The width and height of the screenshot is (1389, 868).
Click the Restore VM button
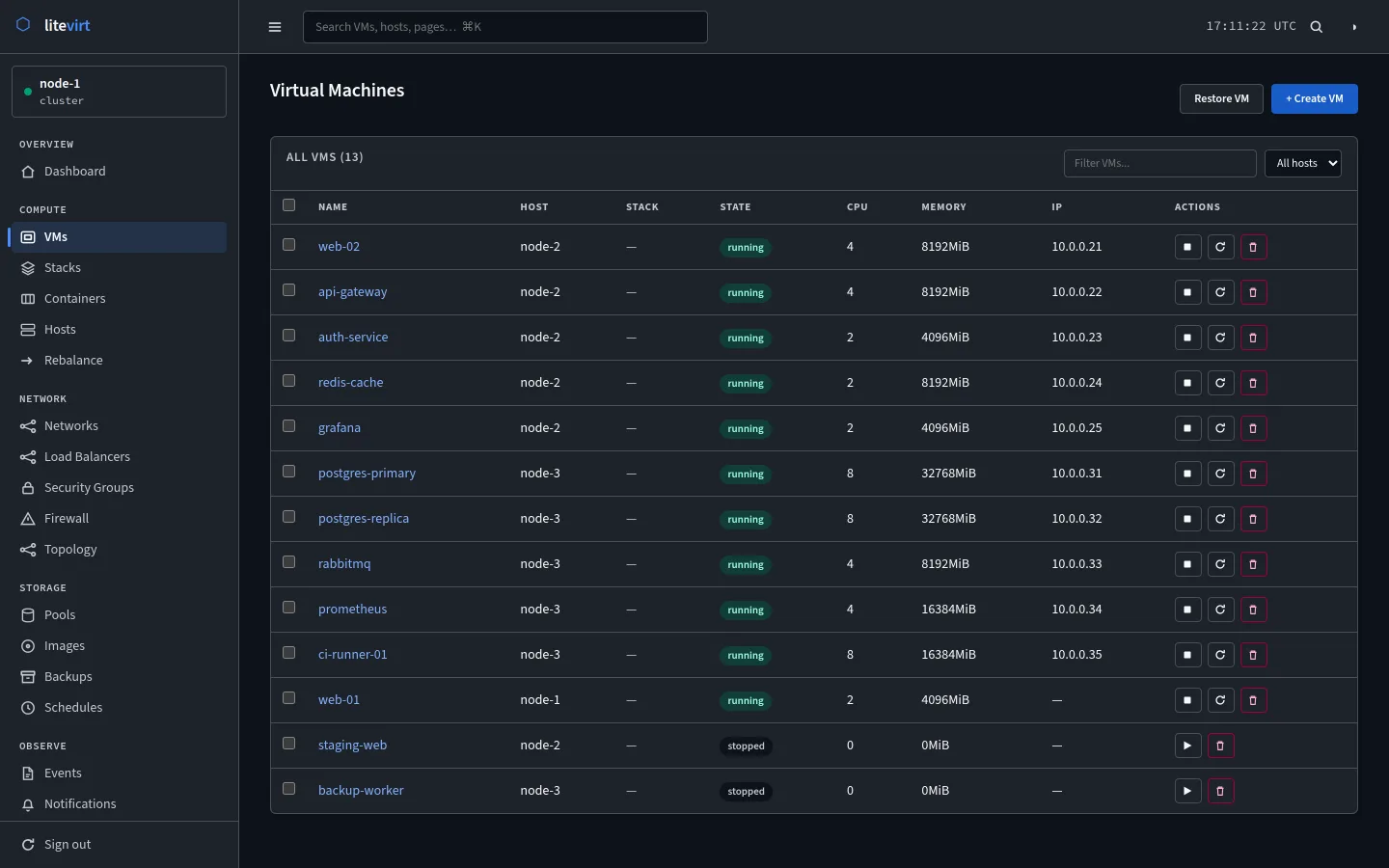[x=1221, y=98]
